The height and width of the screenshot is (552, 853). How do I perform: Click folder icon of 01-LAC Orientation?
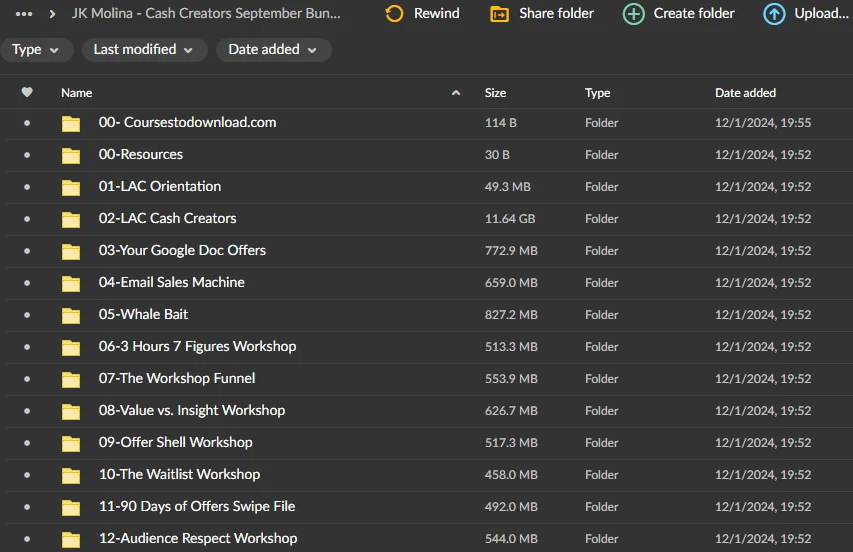(71, 188)
